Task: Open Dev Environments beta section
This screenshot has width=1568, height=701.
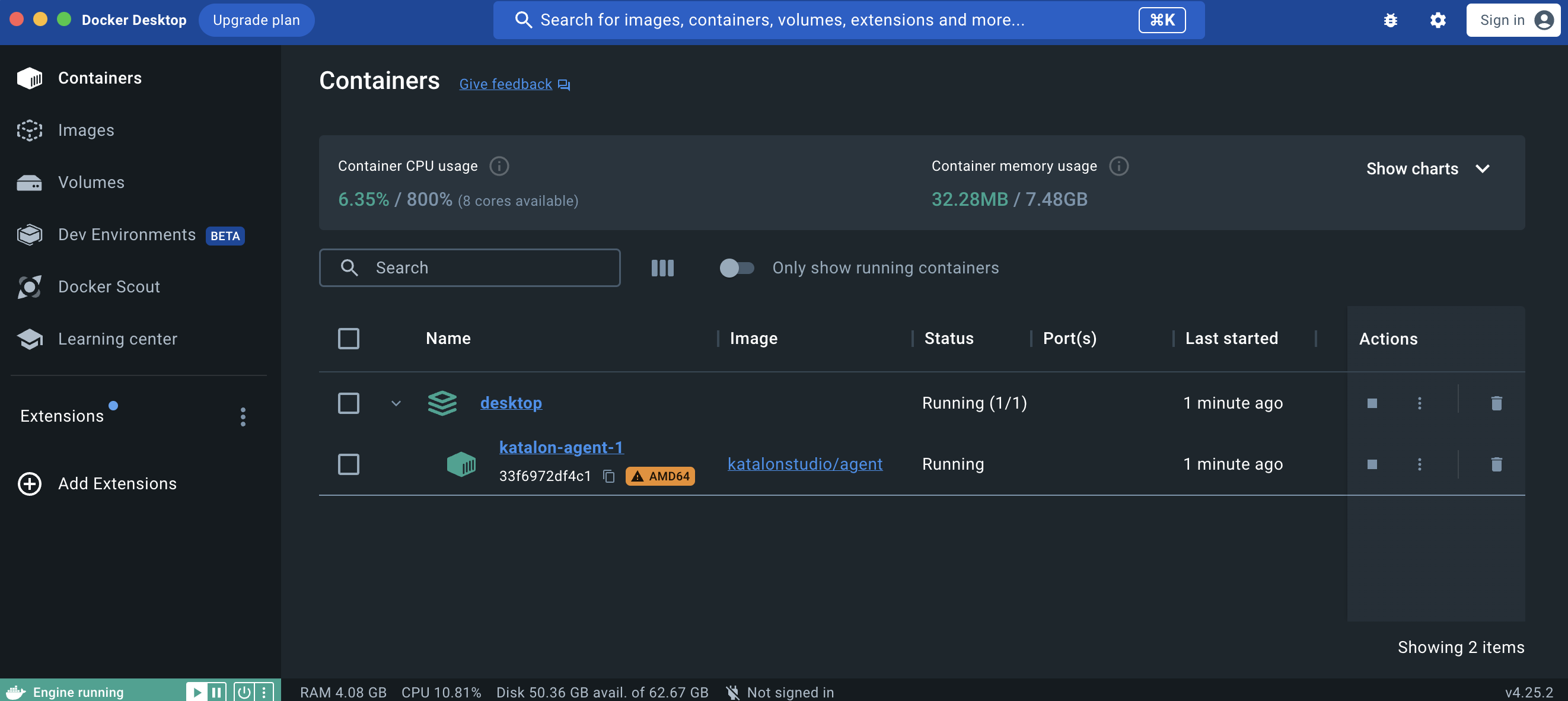Action: click(126, 234)
